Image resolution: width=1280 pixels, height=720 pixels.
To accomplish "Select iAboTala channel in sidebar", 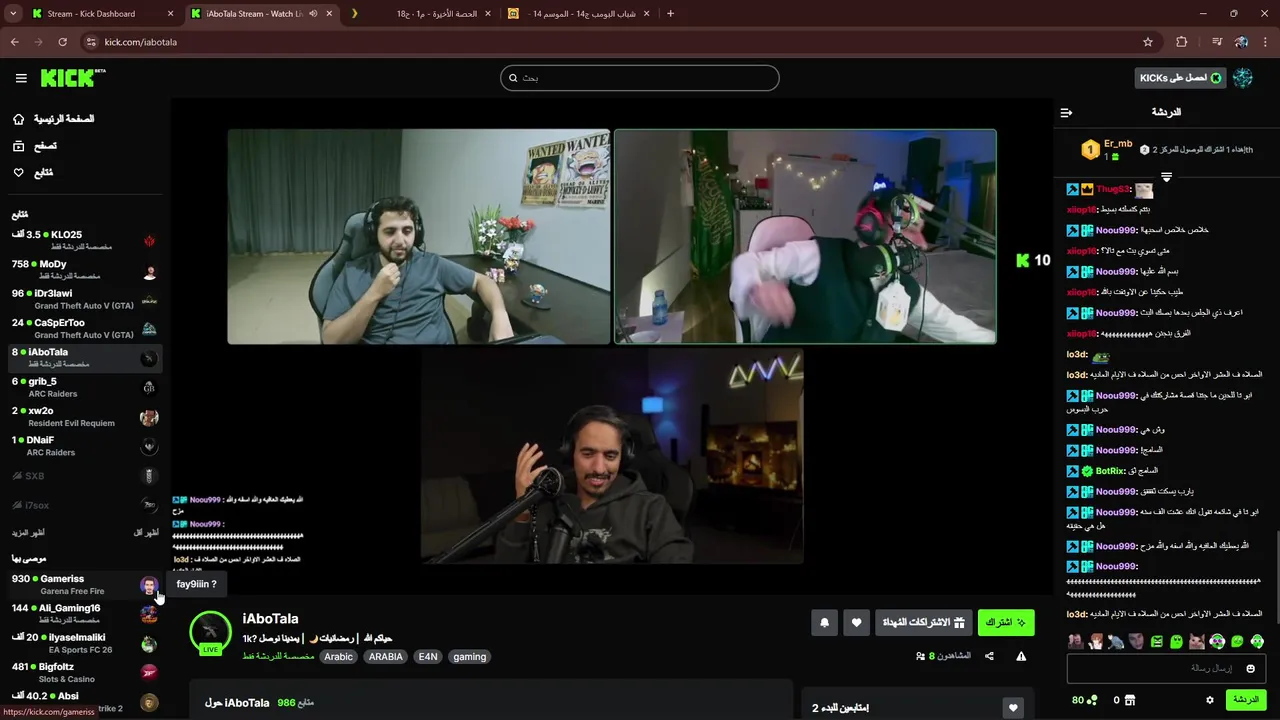I will 84,357.
